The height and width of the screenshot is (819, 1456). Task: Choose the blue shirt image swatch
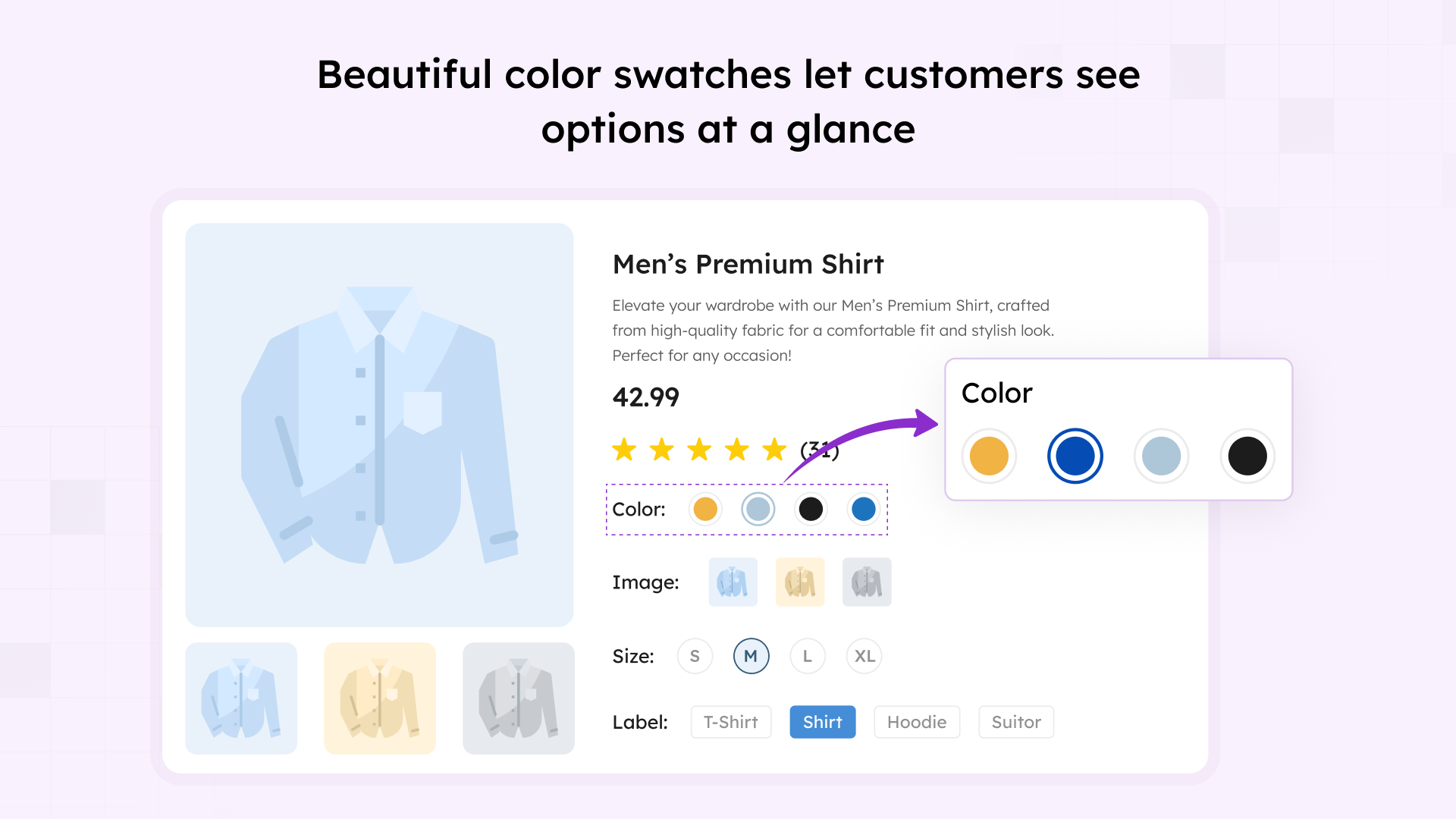click(x=733, y=582)
